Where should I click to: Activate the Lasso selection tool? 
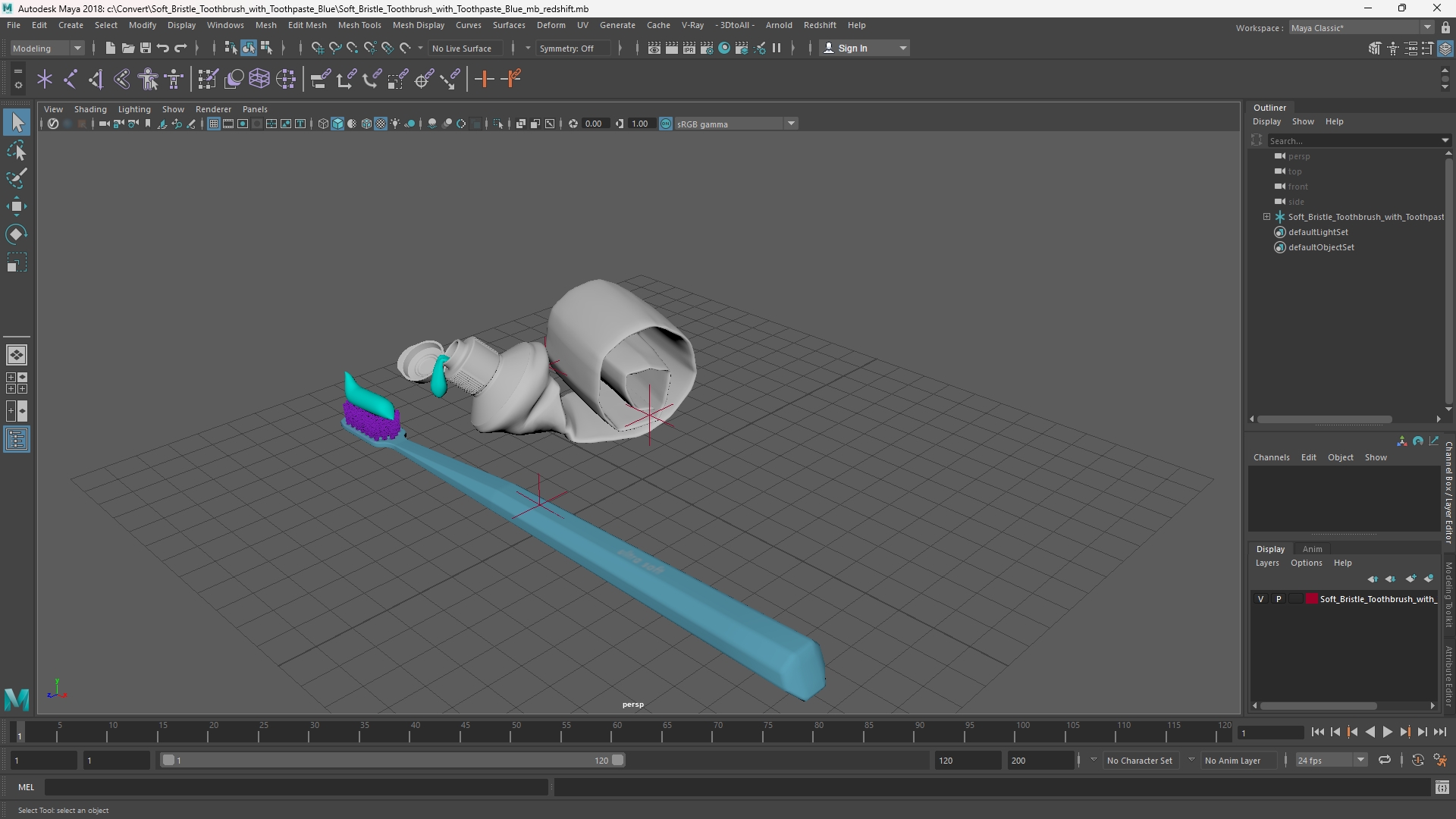[17, 150]
